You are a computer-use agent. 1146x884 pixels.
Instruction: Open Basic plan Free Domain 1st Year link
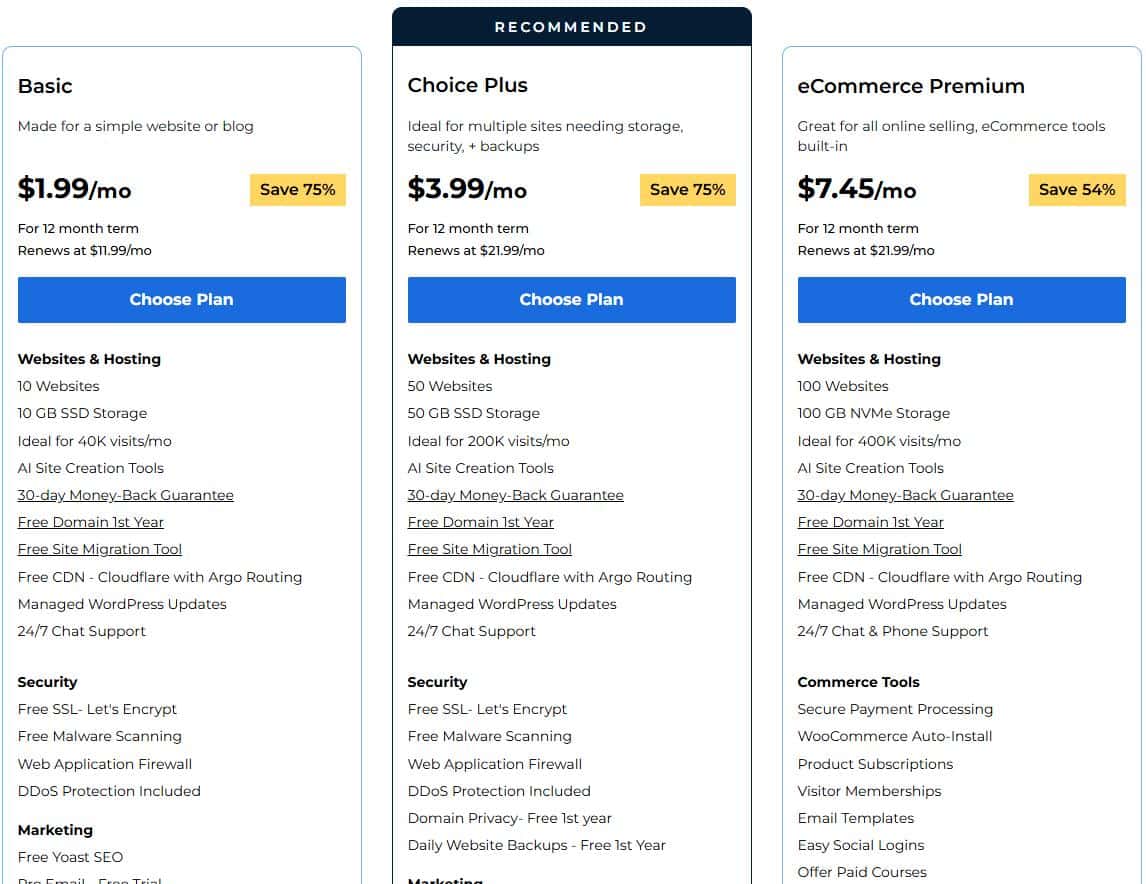tap(90, 522)
